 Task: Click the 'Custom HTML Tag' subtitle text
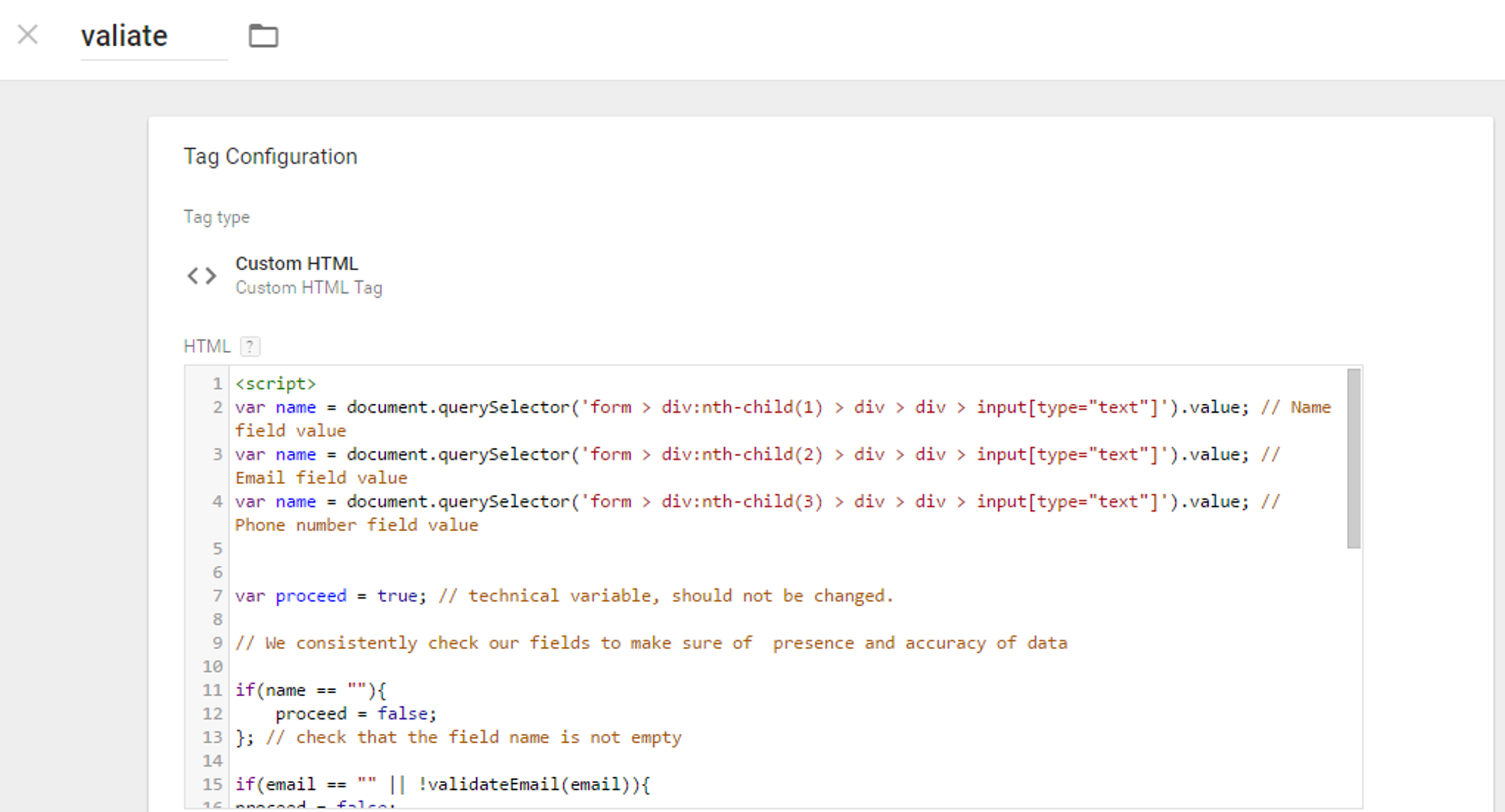309,288
